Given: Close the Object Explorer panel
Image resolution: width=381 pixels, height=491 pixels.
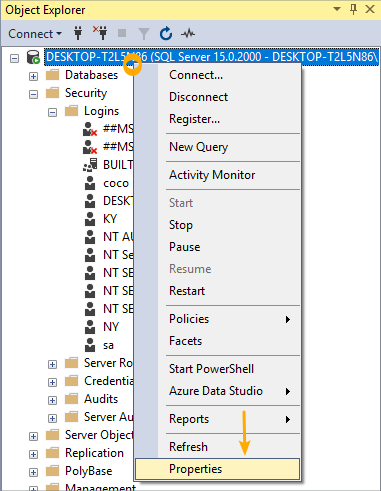Looking at the screenshot, I should 370,9.
